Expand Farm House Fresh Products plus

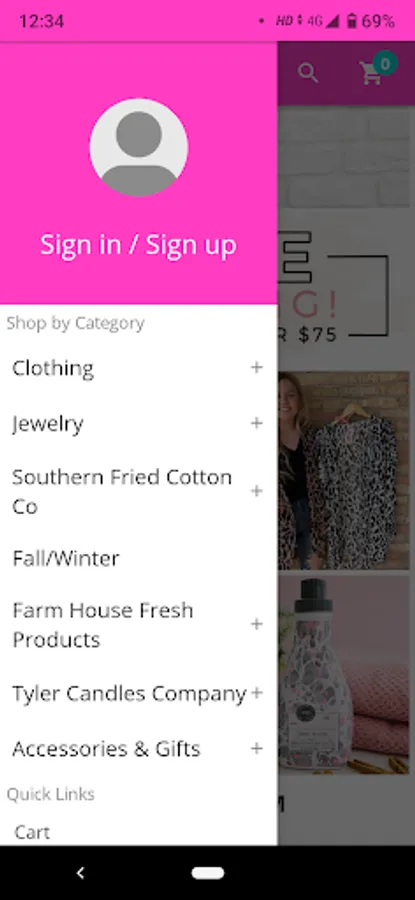257,624
